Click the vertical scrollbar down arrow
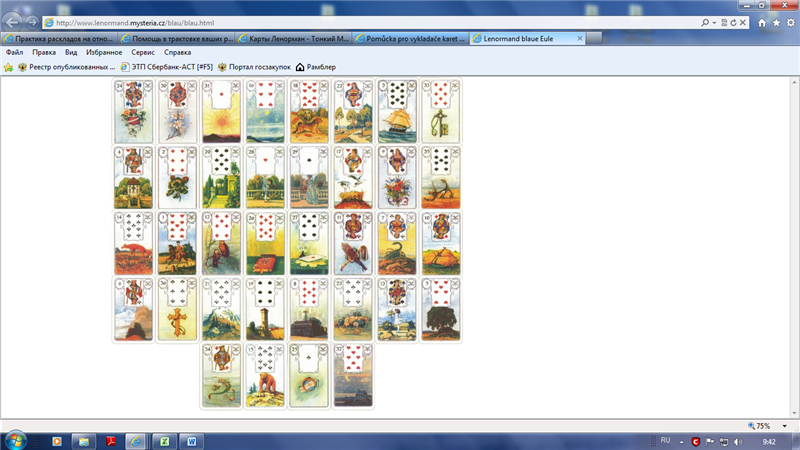800x450 pixels. [795, 414]
